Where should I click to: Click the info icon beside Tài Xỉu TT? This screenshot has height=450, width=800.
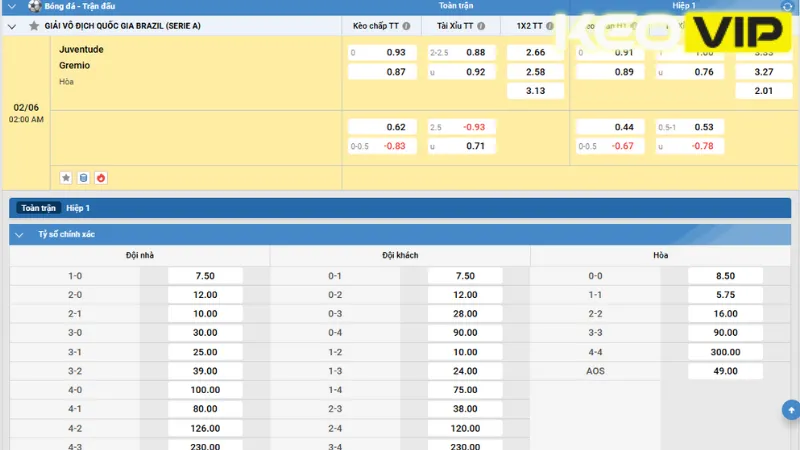coord(482,25)
